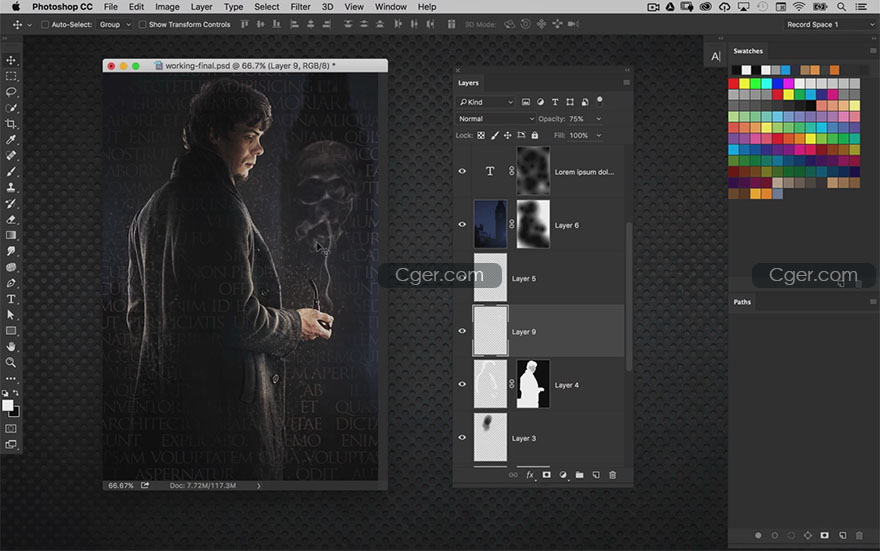Select the Rectangle shape tool
This screenshot has height=551, width=880.
11,330
